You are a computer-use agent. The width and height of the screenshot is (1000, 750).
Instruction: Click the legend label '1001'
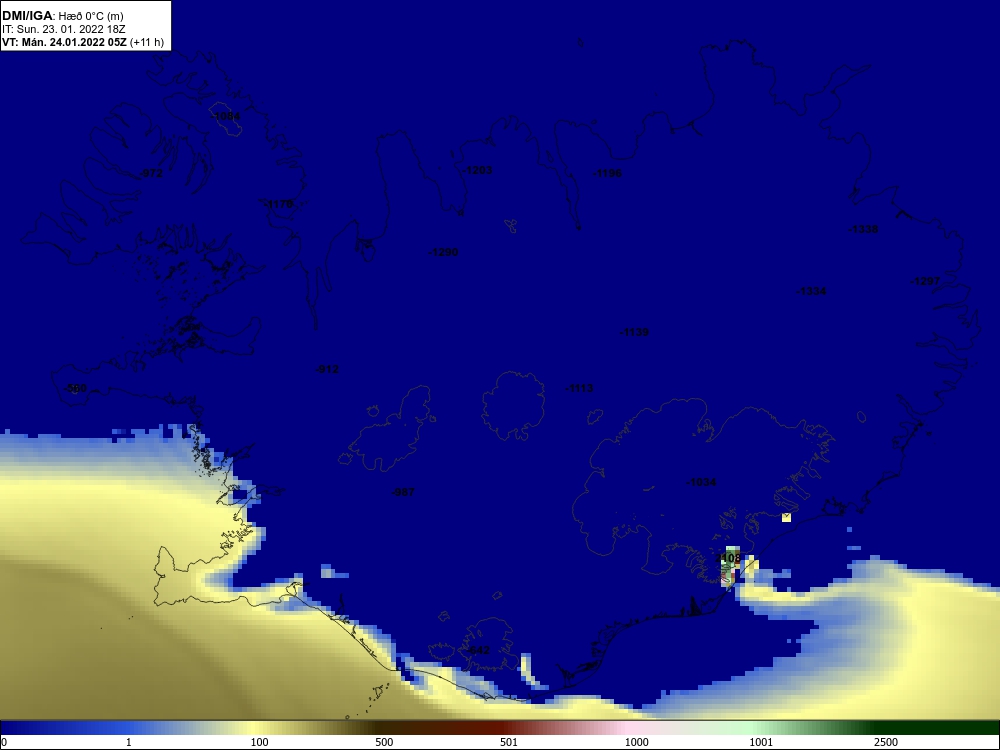pos(761,742)
